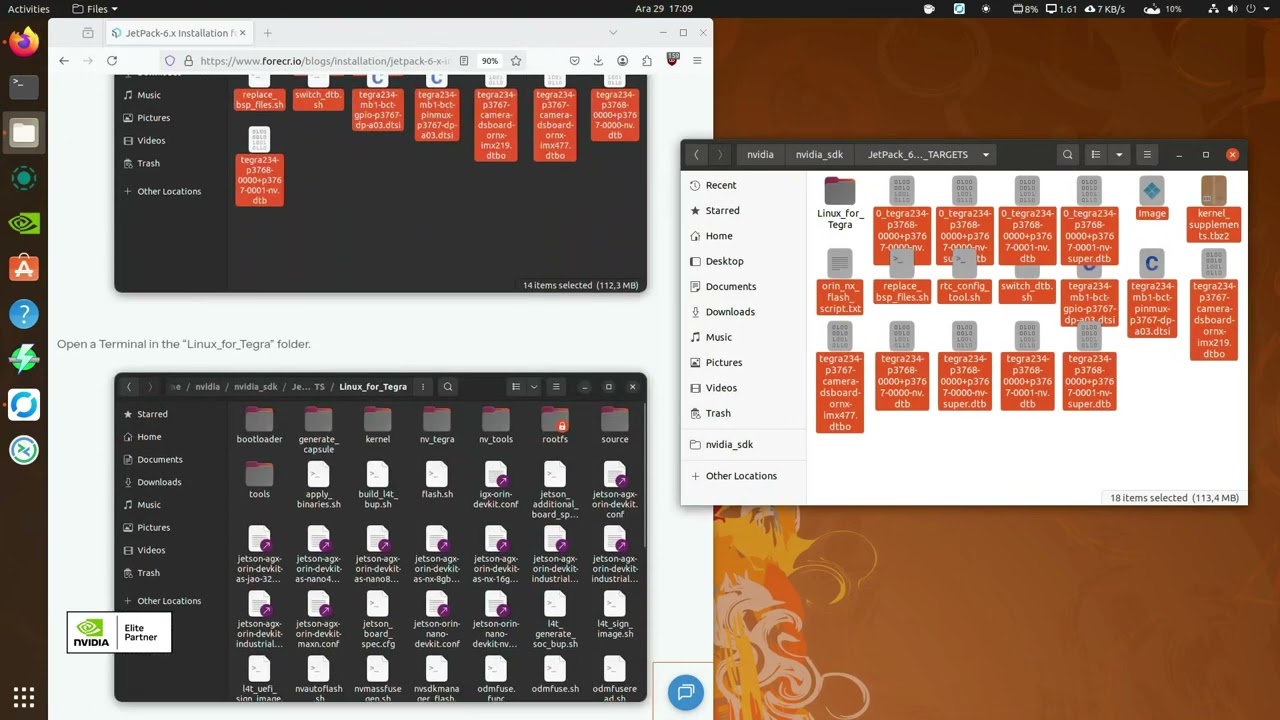Open tracking protection shield icon
This screenshot has width=1280, height=720.
[169, 61]
